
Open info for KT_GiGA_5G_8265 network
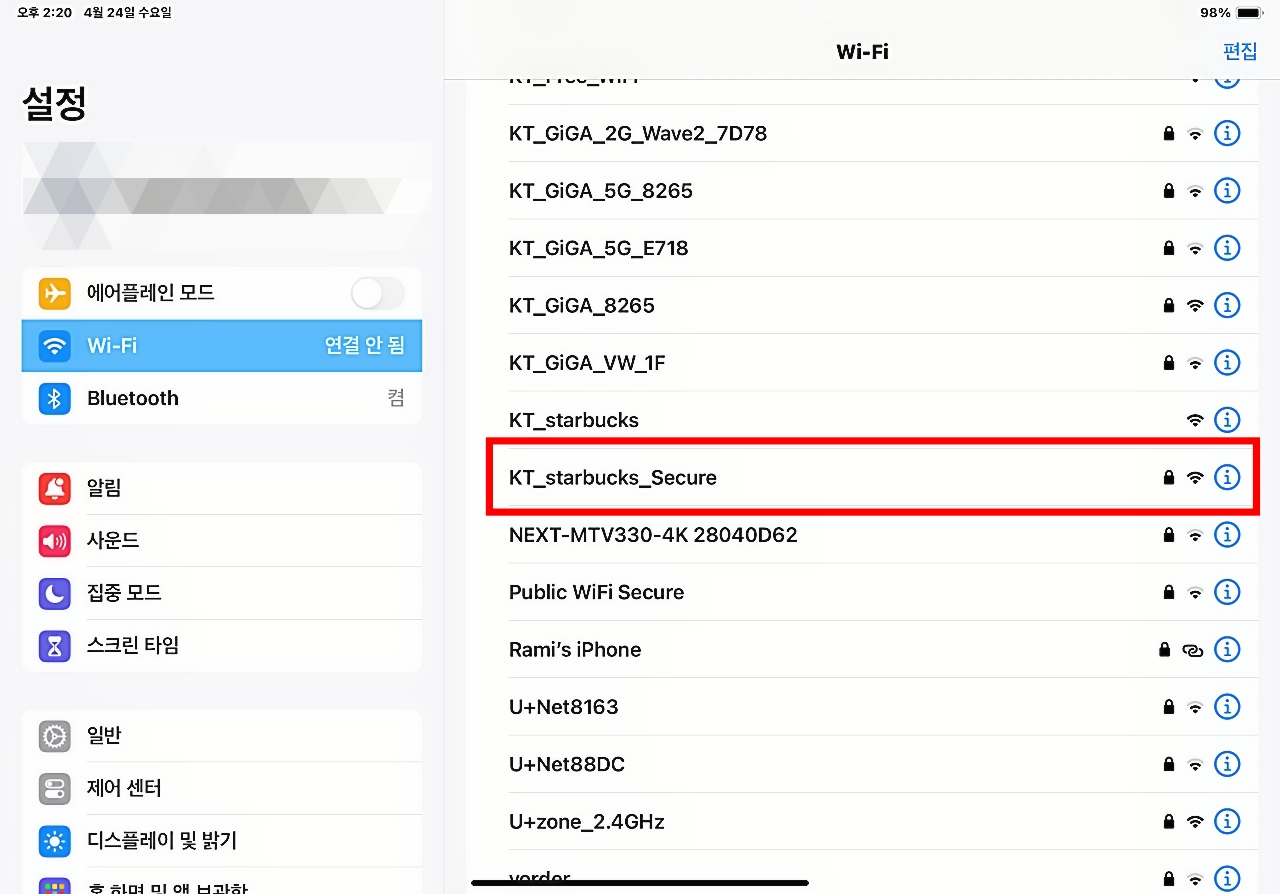[1227, 190]
